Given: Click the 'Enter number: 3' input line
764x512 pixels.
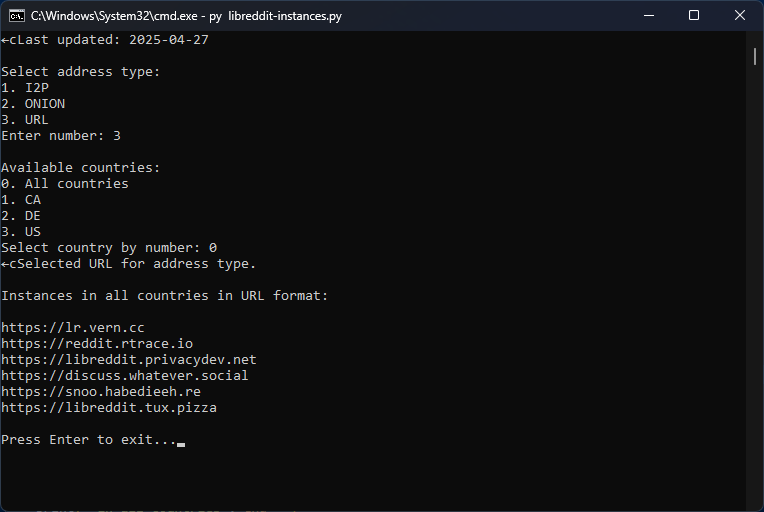Looking at the screenshot, I should pyautogui.click(x=61, y=136).
